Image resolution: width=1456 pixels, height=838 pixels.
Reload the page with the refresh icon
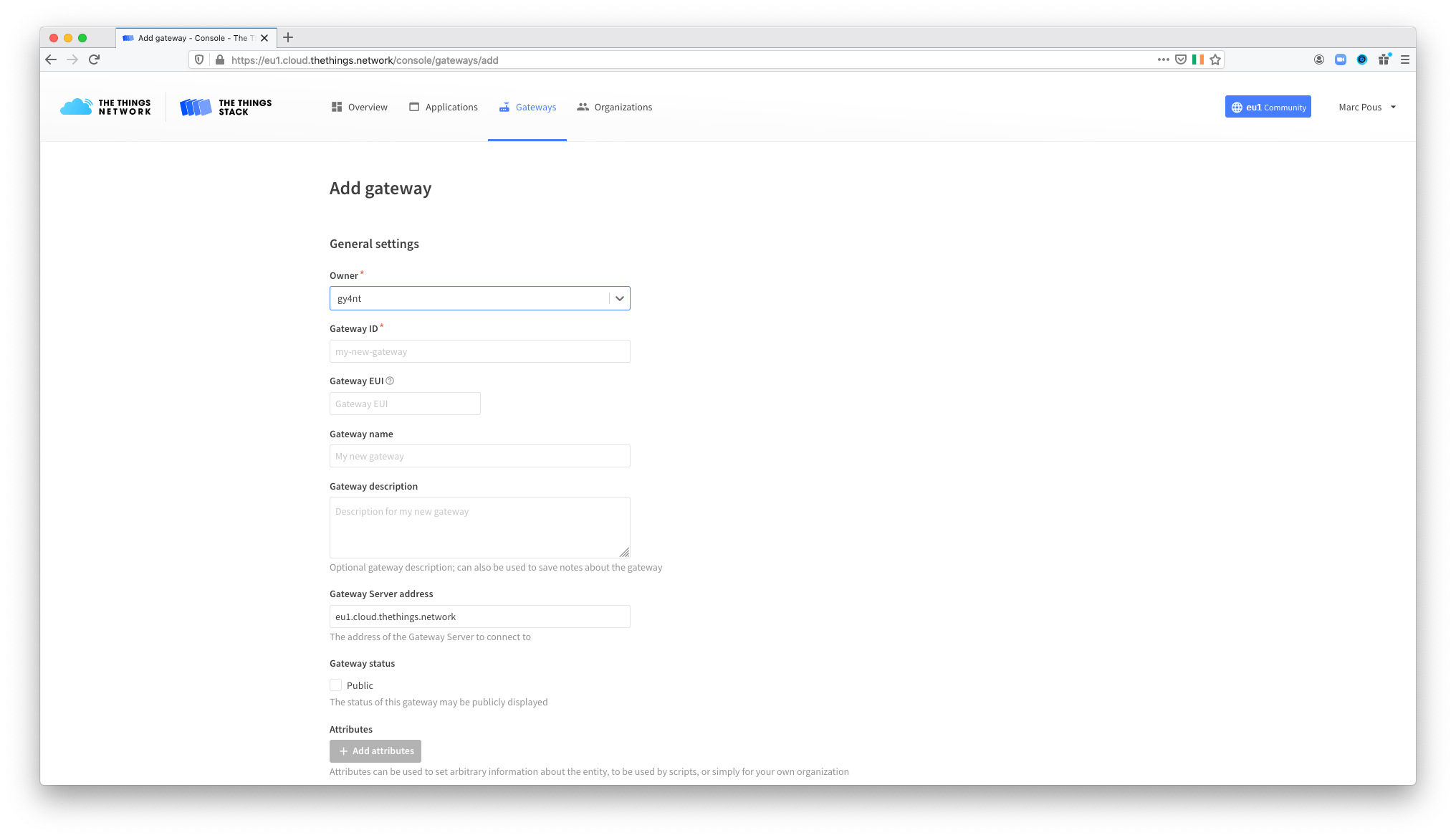[x=94, y=59]
